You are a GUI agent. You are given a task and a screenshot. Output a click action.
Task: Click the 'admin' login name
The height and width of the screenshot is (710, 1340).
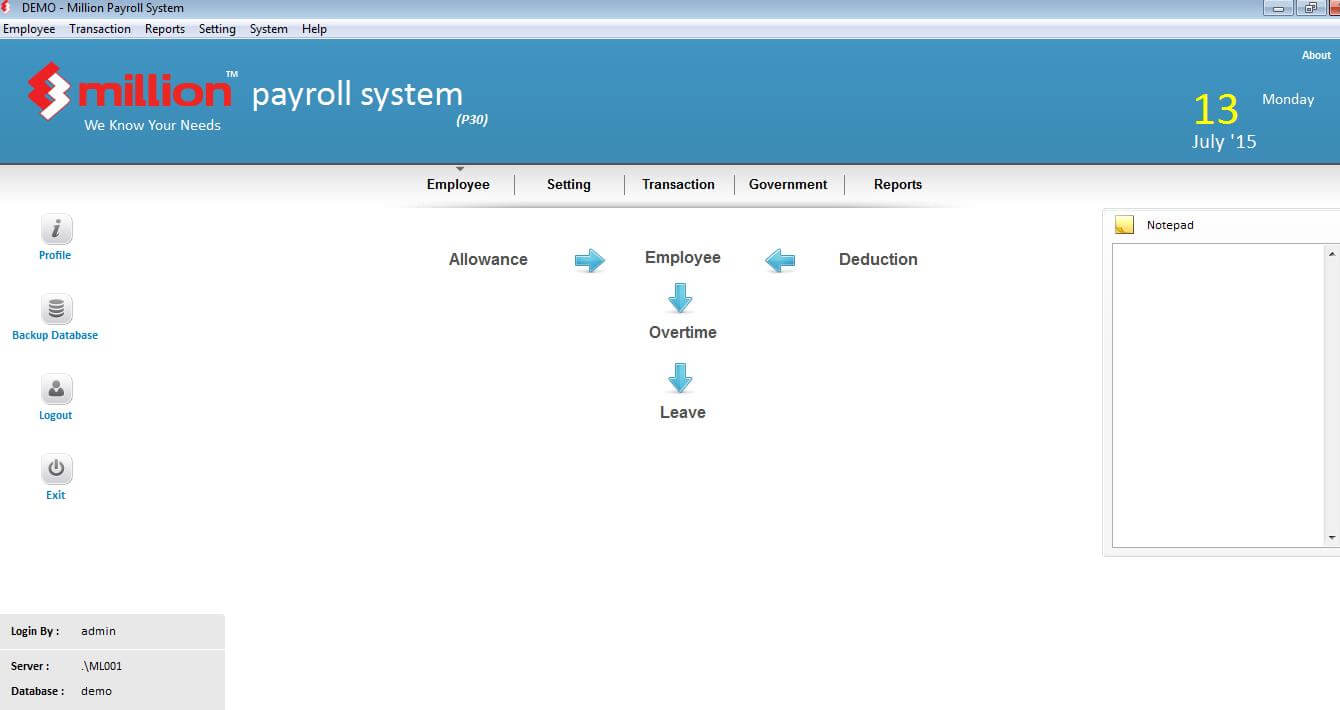coord(98,631)
